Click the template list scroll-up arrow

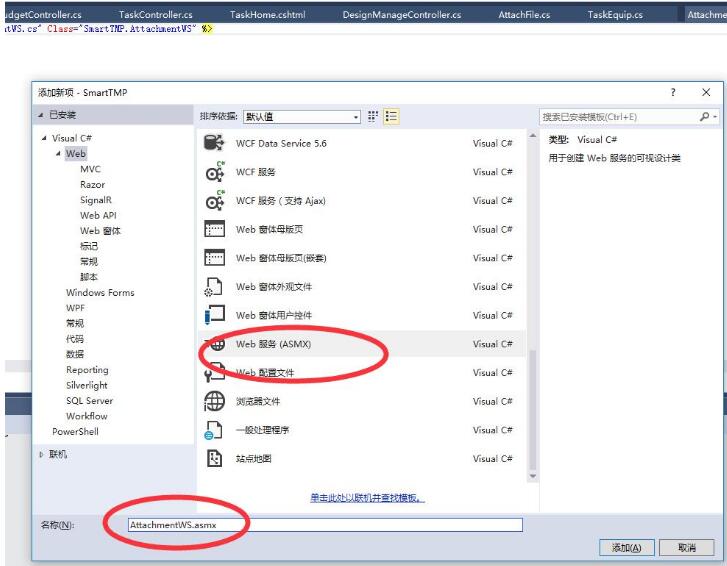pyautogui.click(x=533, y=136)
